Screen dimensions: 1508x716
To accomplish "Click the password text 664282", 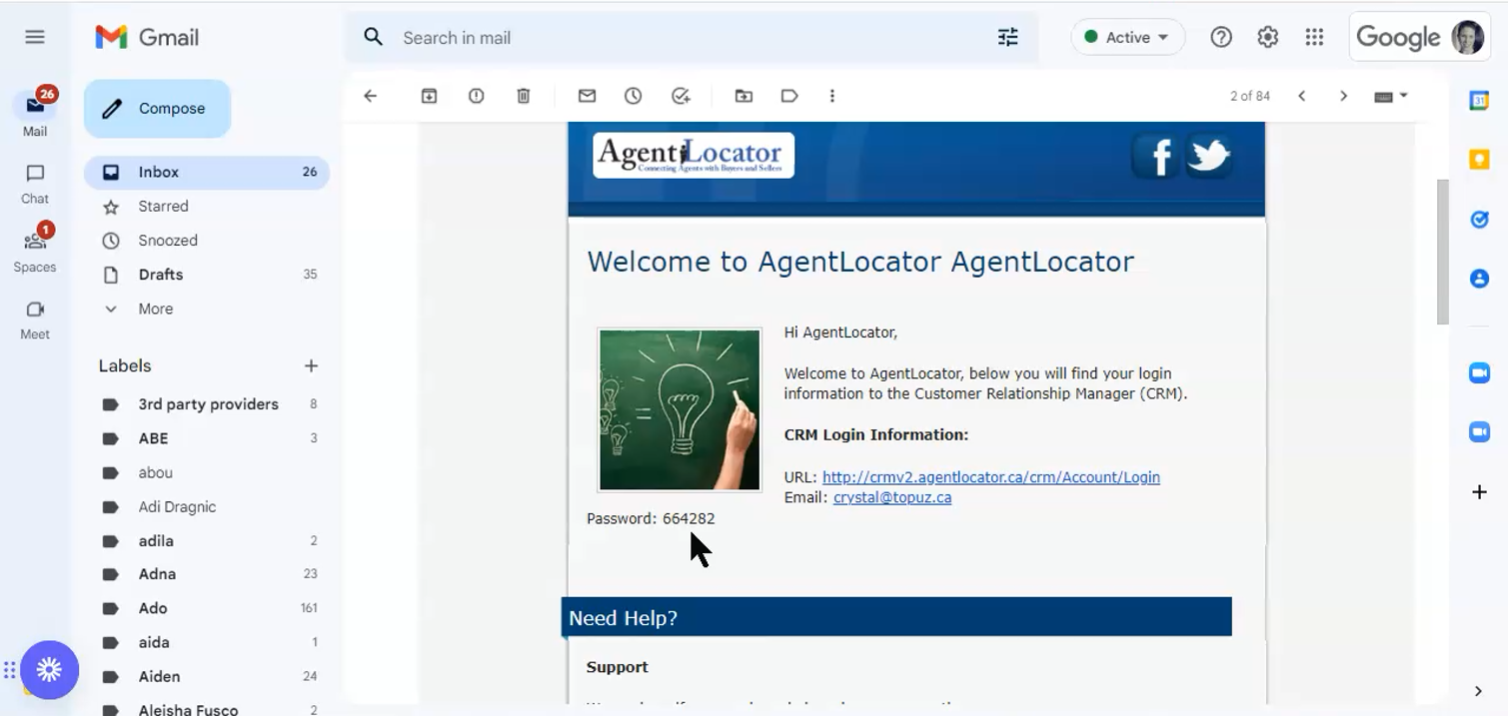I will (688, 518).
